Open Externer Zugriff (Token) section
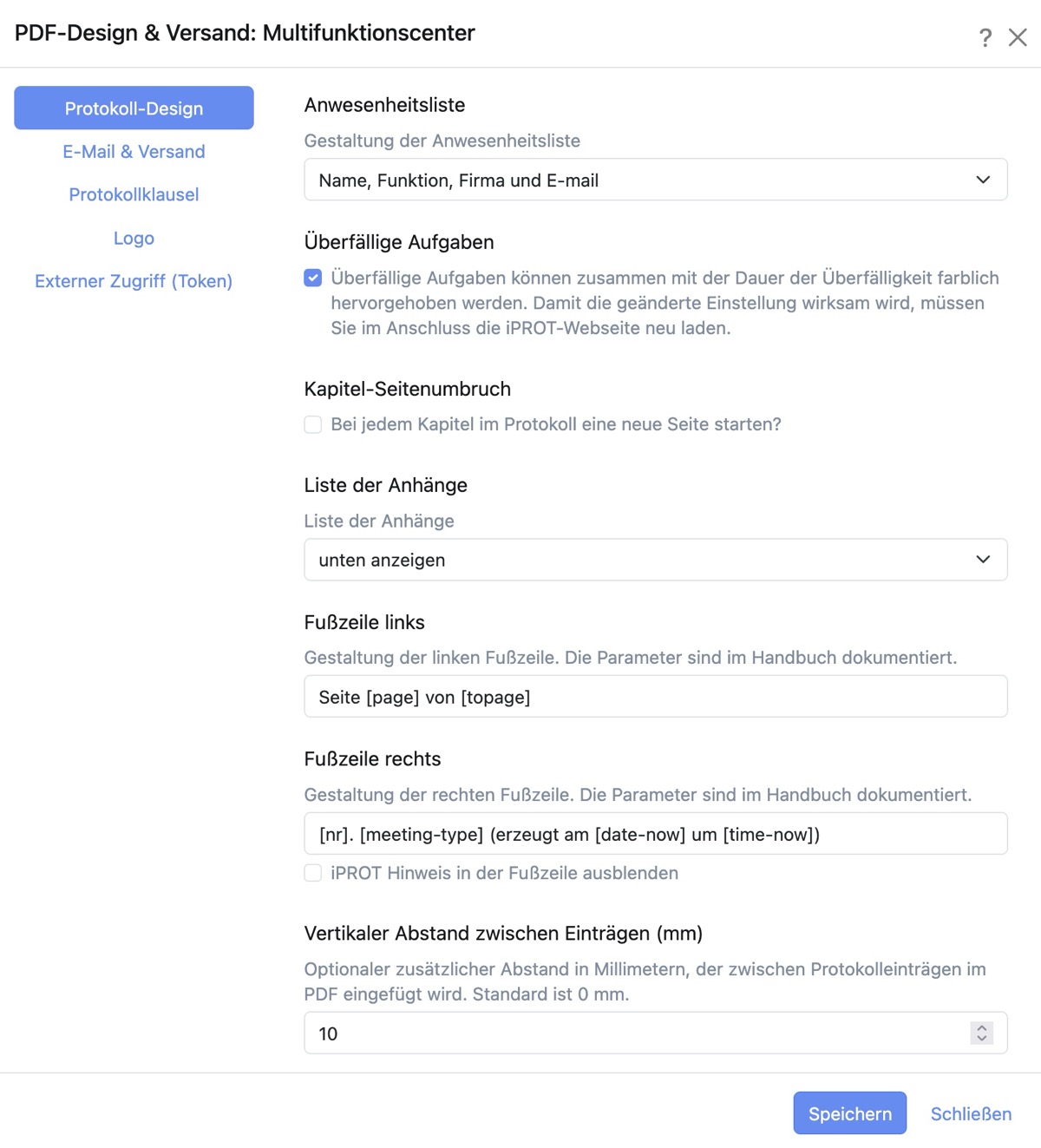 tap(134, 281)
